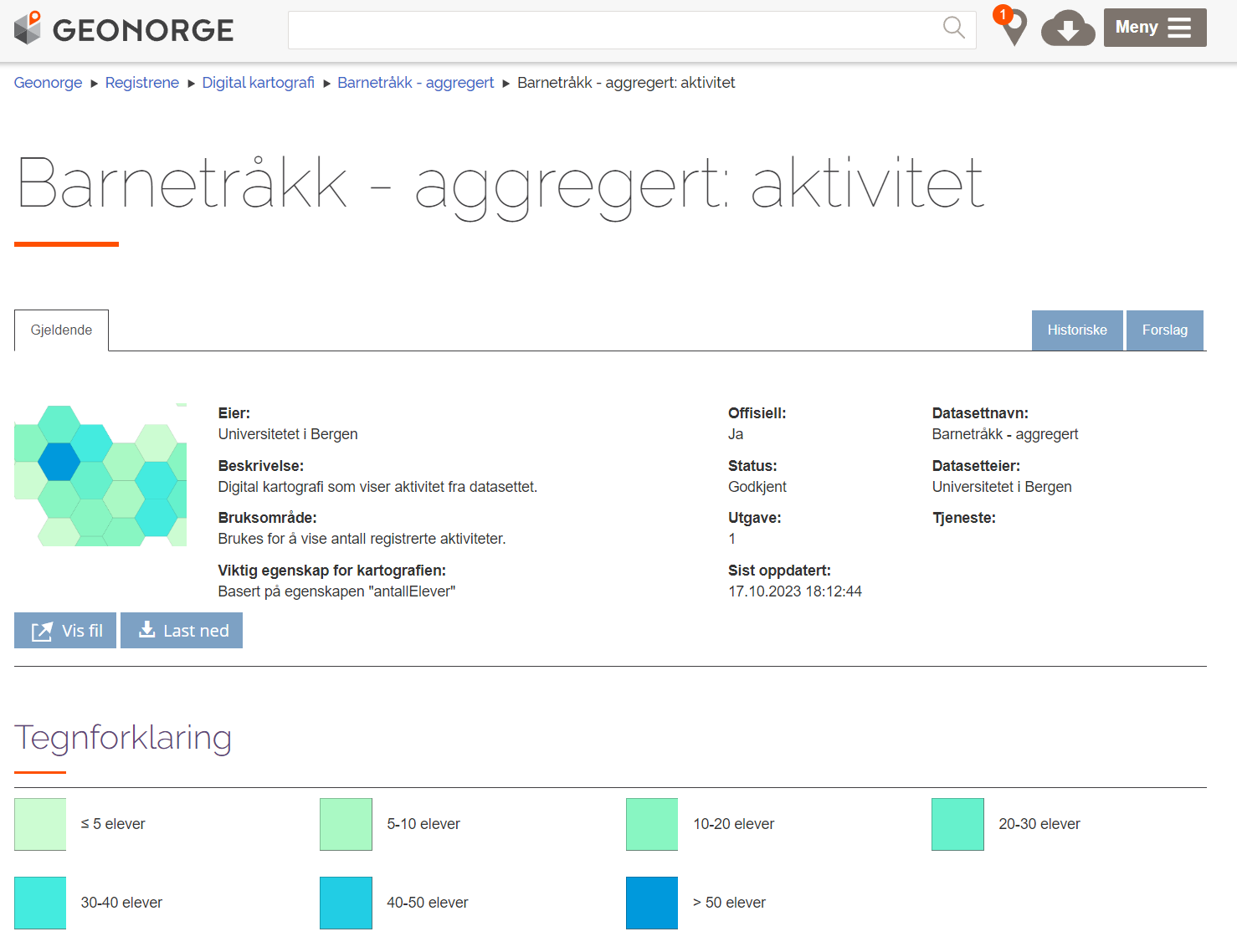Click 'Digital kartografi som viser aktivitet' description
1237x952 pixels.
(377, 487)
